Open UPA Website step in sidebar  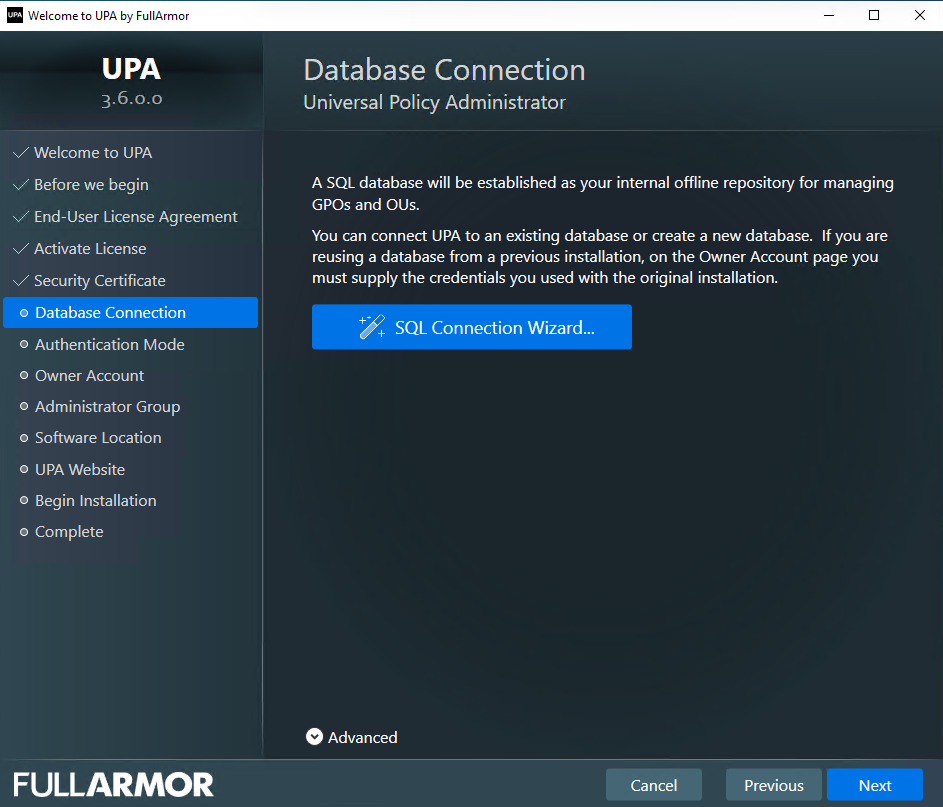pos(80,470)
